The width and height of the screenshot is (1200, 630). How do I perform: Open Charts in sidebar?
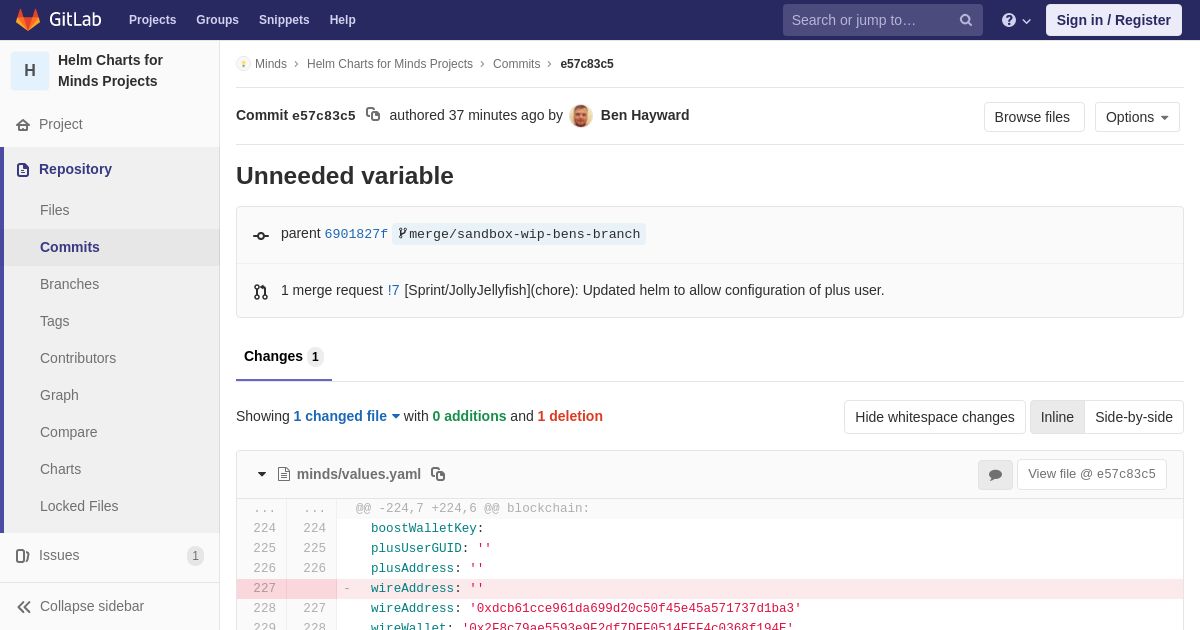tap(112, 469)
